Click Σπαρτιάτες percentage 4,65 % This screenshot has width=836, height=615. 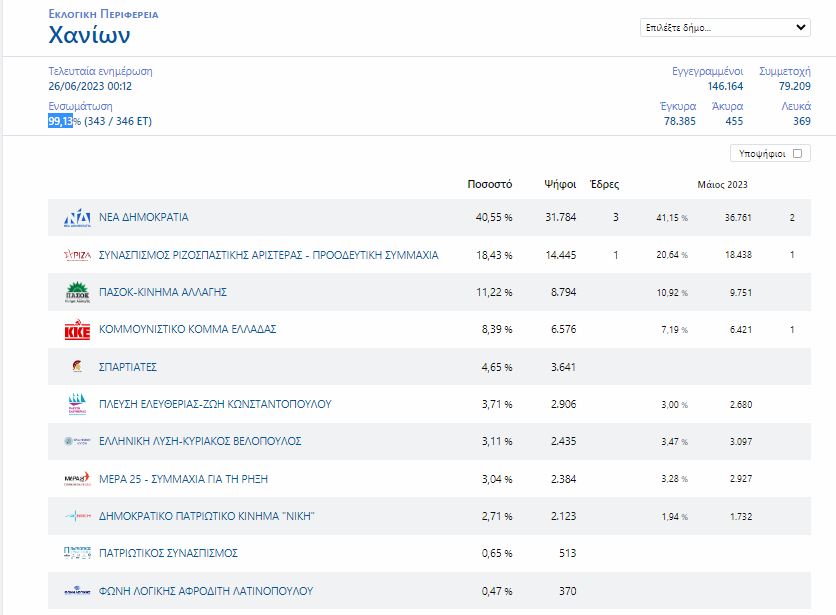(x=497, y=367)
